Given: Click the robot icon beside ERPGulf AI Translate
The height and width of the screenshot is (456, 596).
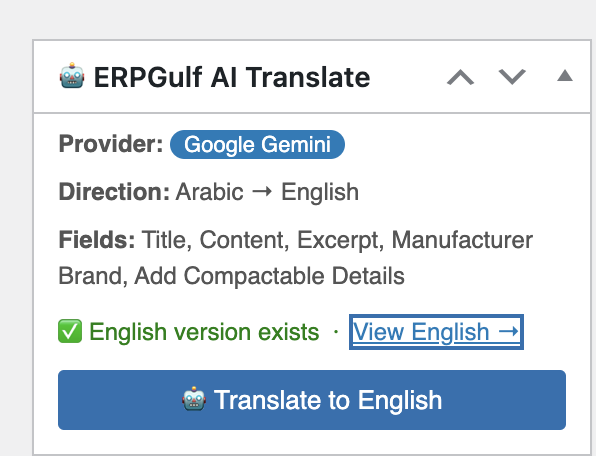Looking at the screenshot, I should pos(72,76).
